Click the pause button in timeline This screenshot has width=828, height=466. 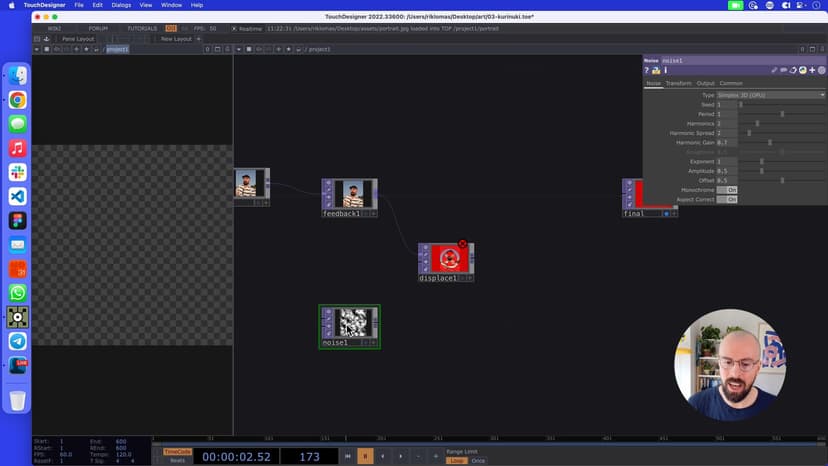(365, 456)
